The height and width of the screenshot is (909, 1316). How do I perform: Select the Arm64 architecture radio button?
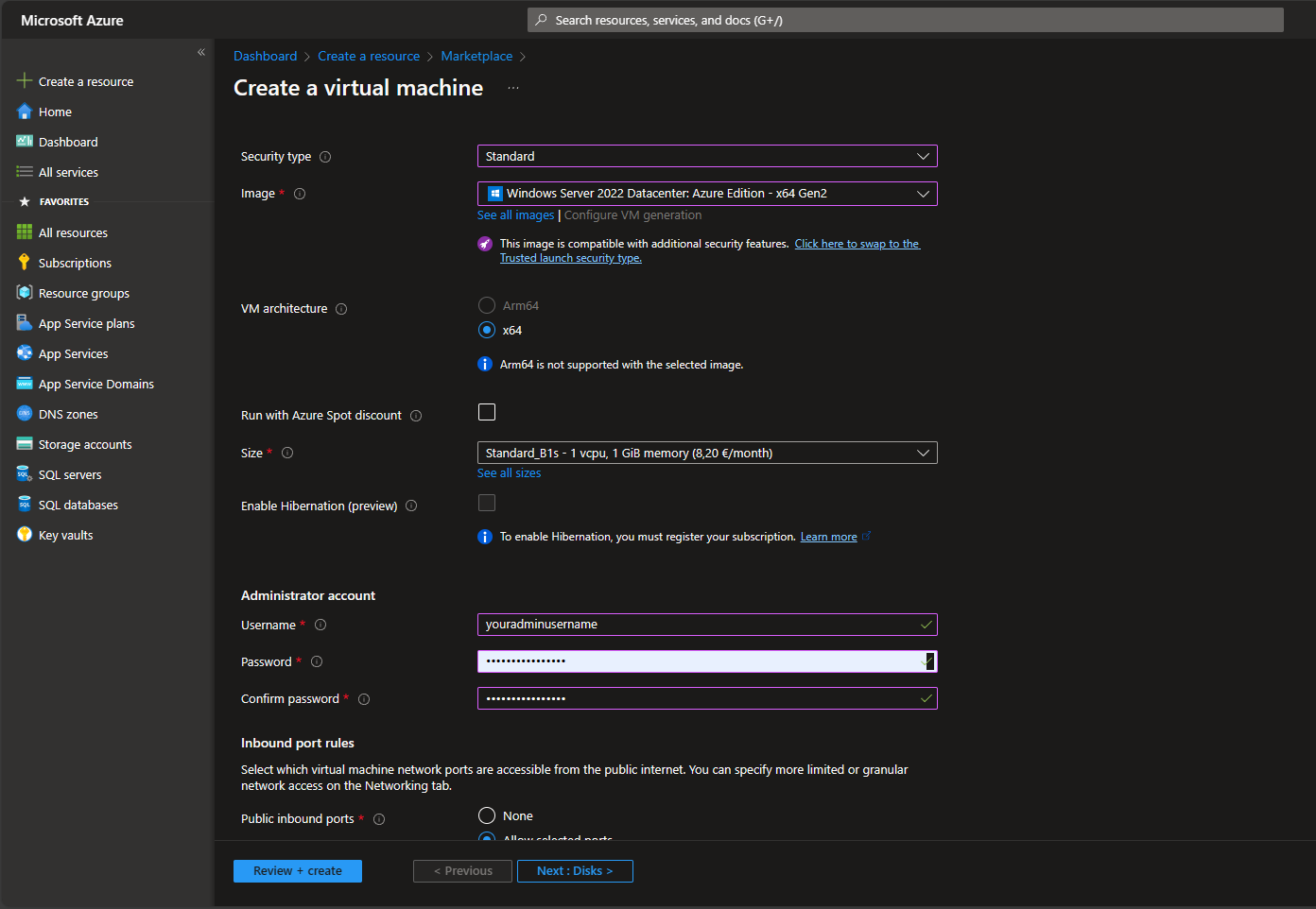(x=487, y=305)
